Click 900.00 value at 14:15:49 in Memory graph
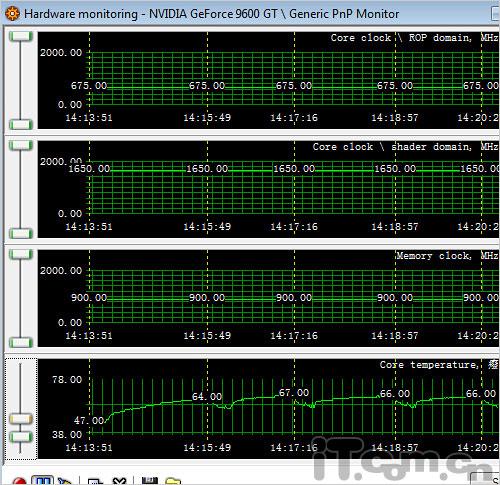 coord(207,298)
